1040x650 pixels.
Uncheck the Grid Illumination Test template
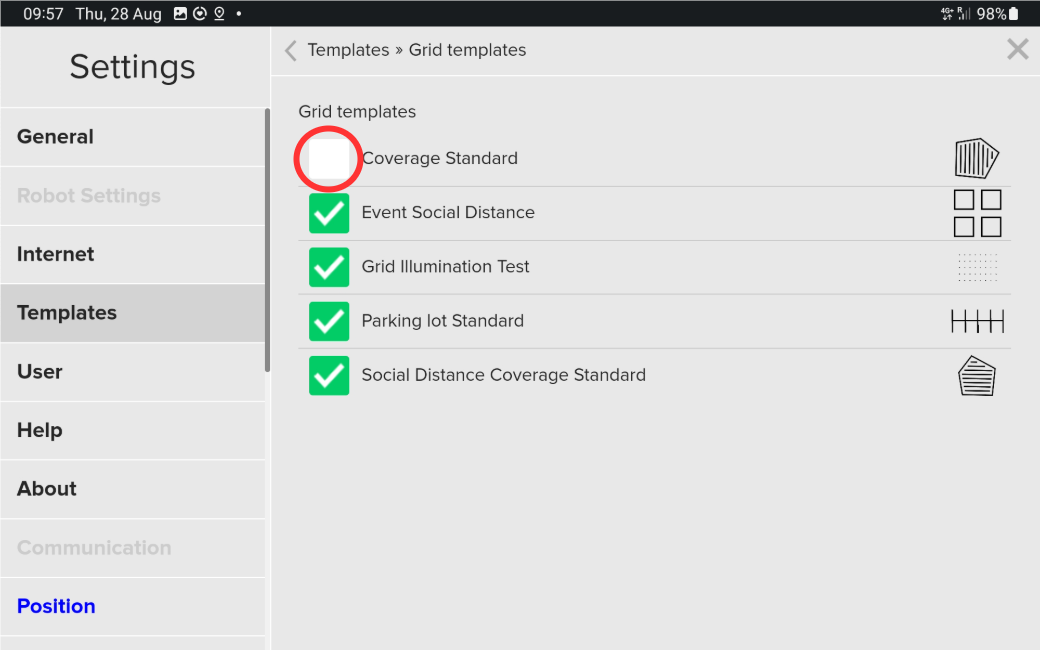coord(329,267)
